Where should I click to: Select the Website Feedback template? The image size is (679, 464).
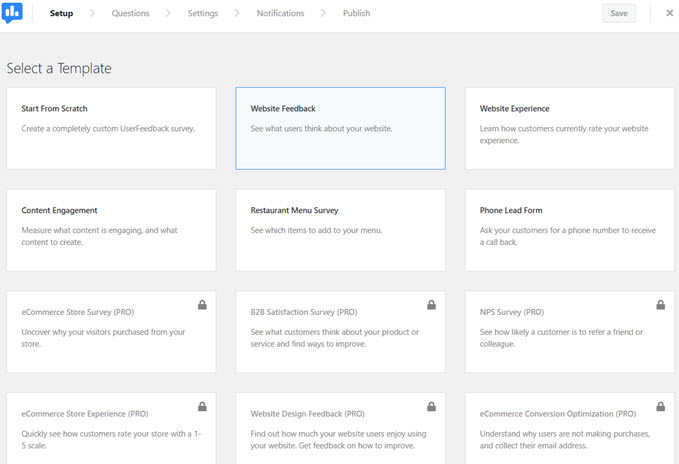click(x=340, y=128)
